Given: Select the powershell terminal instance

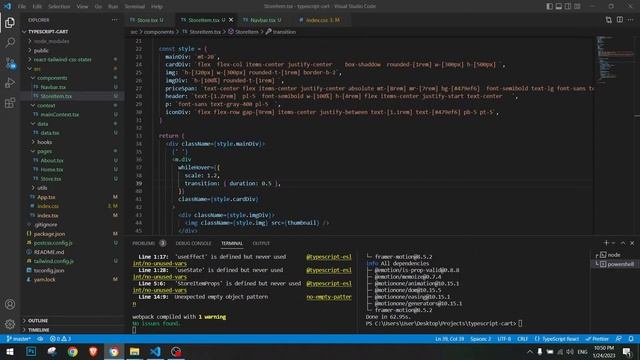Looking at the screenshot, I should click(616, 264).
